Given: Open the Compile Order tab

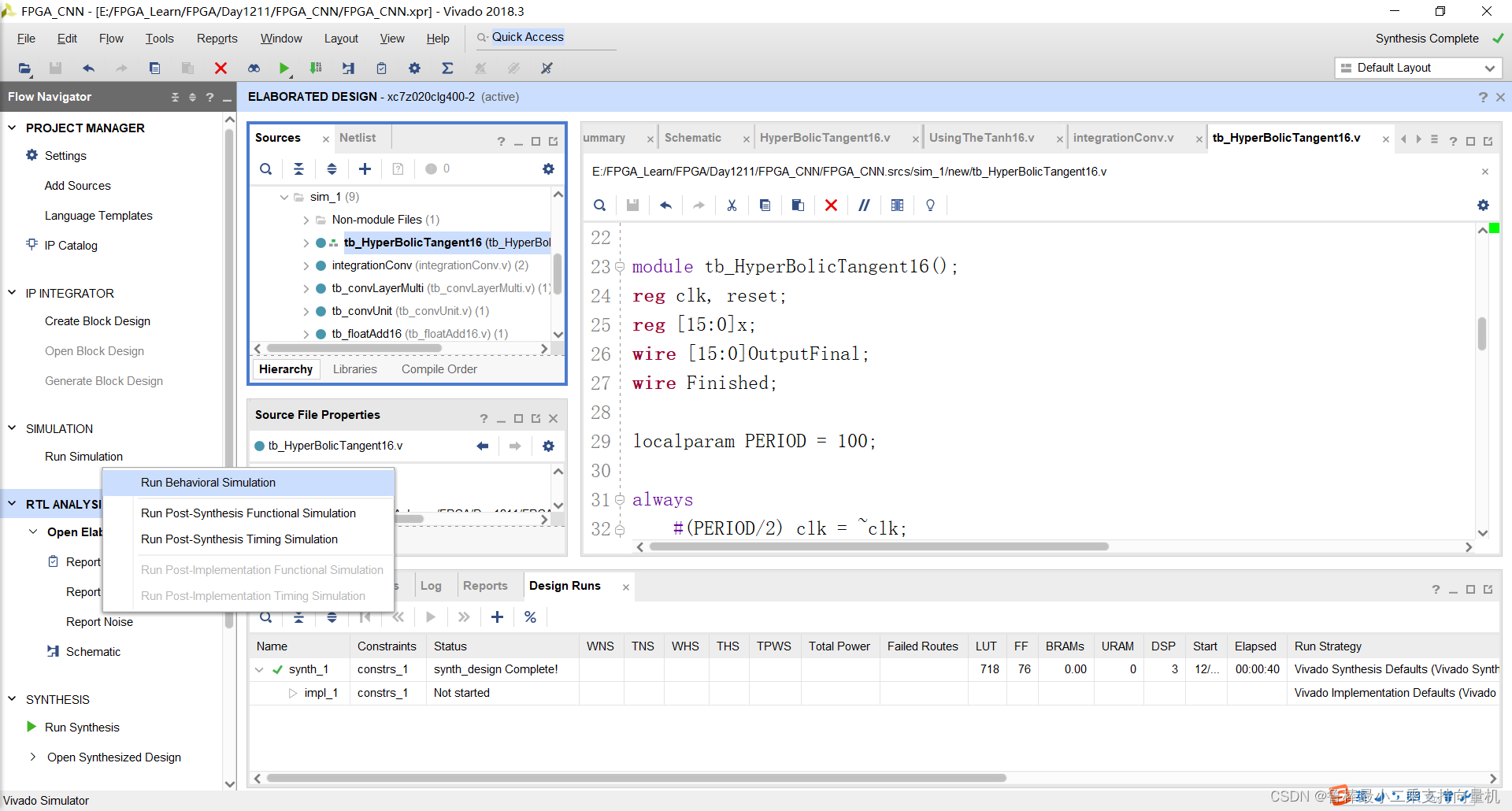Looking at the screenshot, I should coord(439,369).
